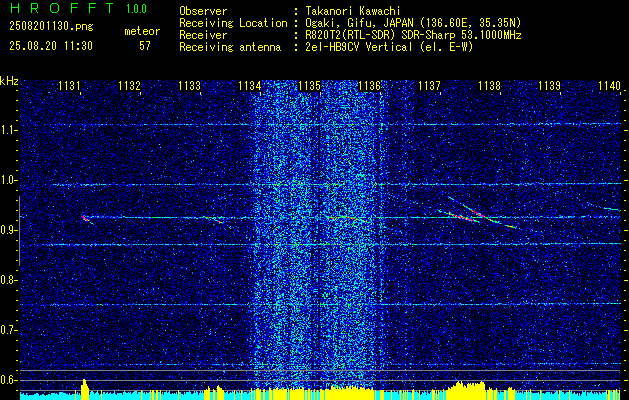
Task: Click the Receiving antenna 2el-HB9CV Vertical text
Action: pyautogui.click(x=389, y=47)
